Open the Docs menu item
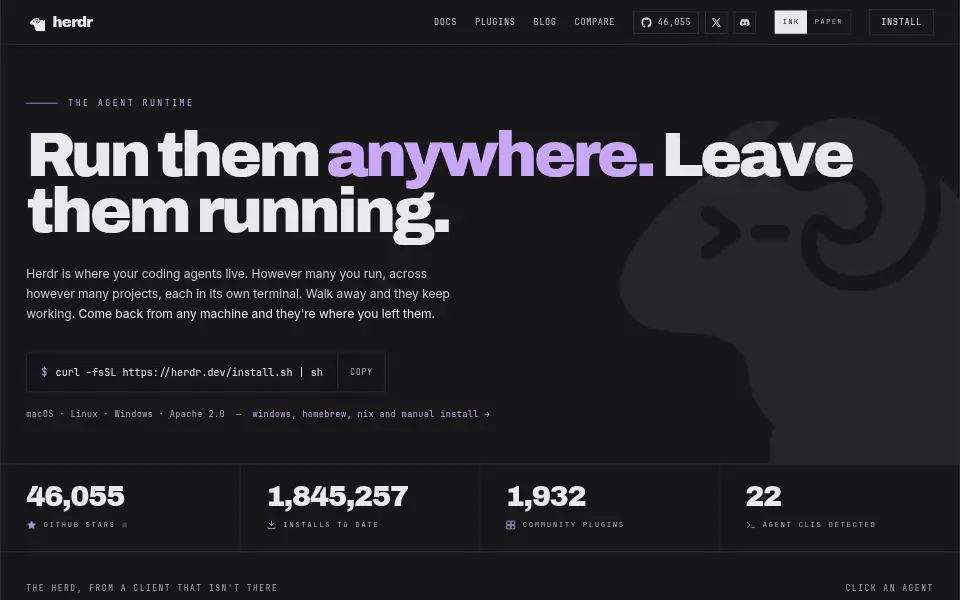 pyautogui.click(x=445, y=22)
